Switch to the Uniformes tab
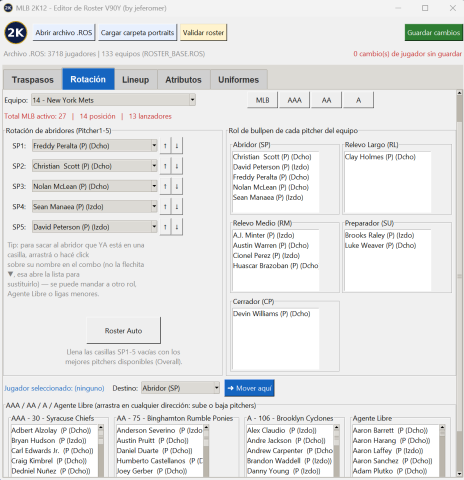The width and height of the screenshot is (464, 480). [239, 80]
